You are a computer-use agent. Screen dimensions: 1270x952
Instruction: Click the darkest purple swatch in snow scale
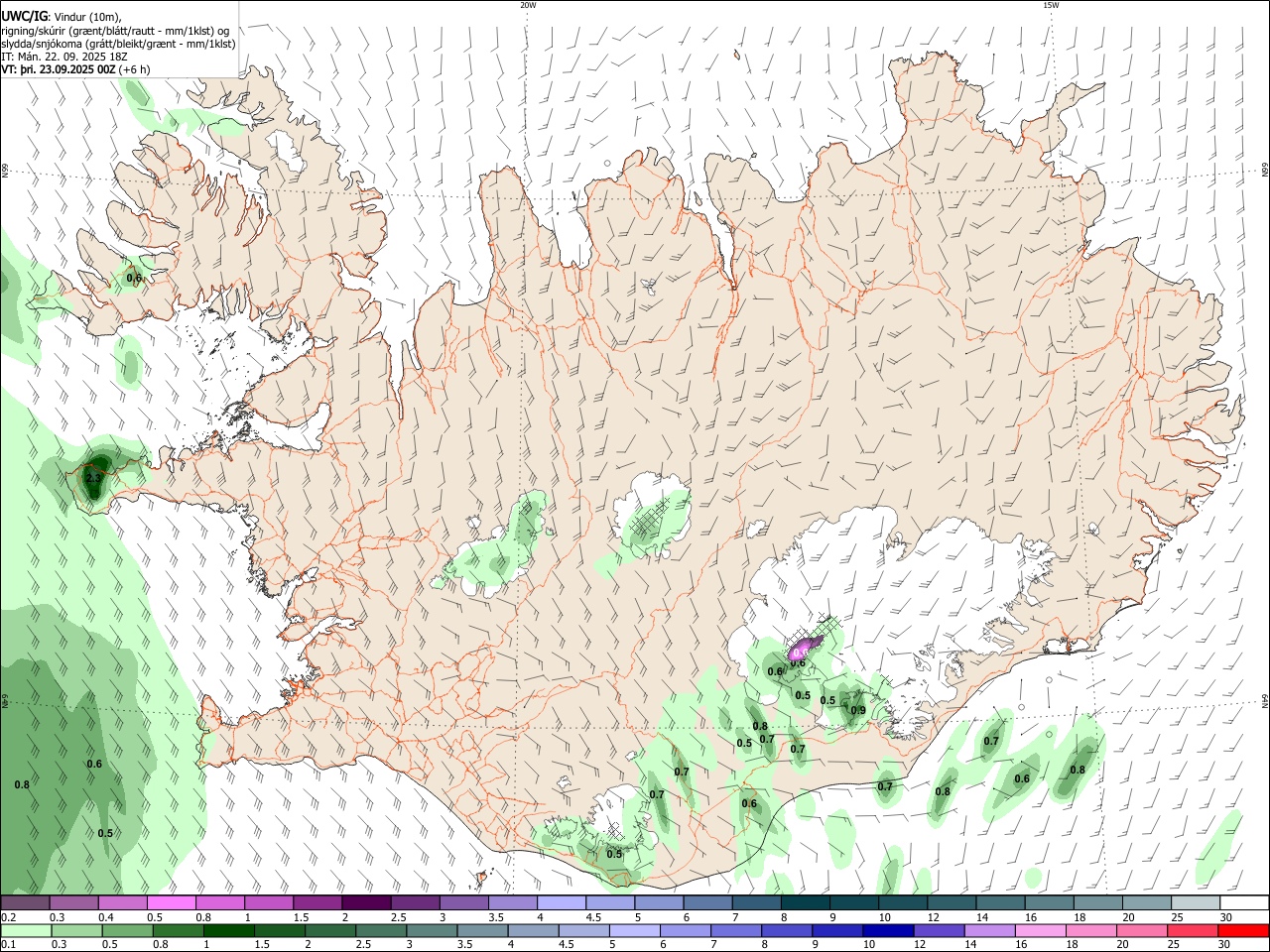(366, 902)
